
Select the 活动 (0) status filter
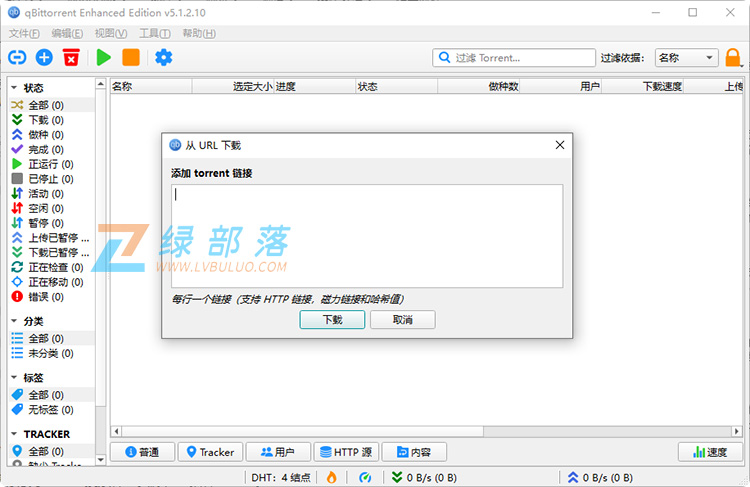click(x=52, y=194)
